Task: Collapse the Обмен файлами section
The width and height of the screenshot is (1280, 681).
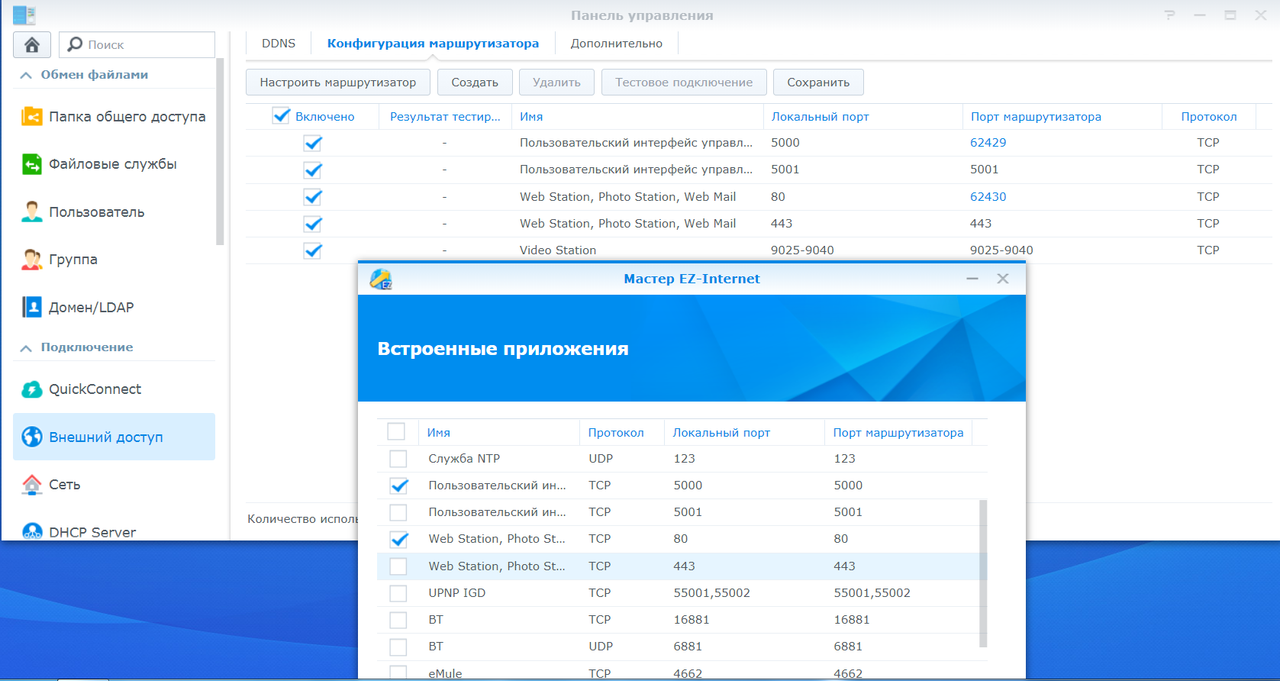Action: [x=26, y=75]
